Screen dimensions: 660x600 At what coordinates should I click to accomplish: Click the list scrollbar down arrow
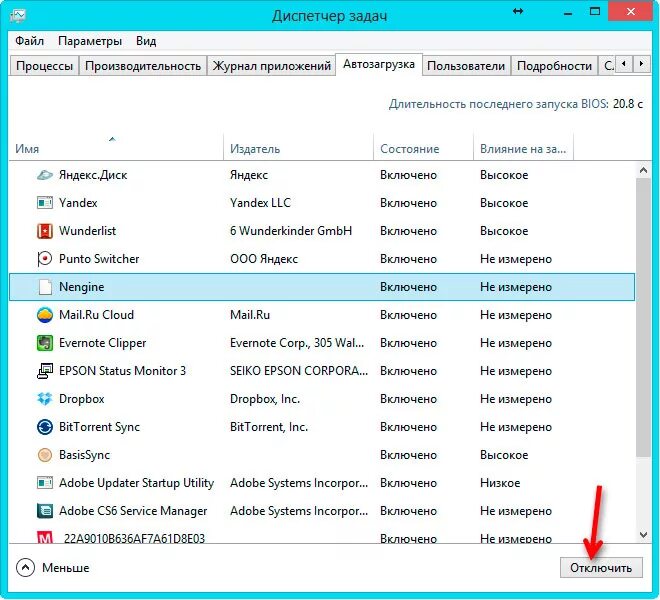pos(643,535)
